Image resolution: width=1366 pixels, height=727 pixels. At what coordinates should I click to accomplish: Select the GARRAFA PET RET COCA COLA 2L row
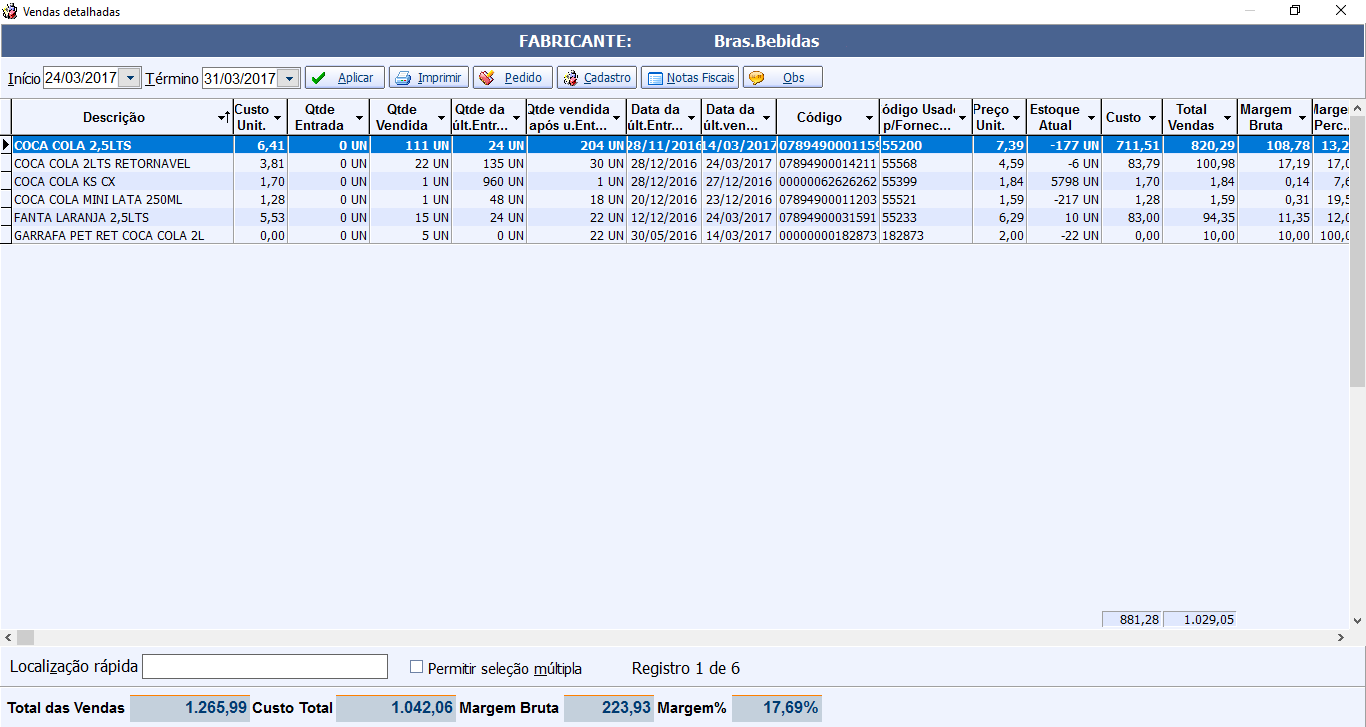click(682, 235)
